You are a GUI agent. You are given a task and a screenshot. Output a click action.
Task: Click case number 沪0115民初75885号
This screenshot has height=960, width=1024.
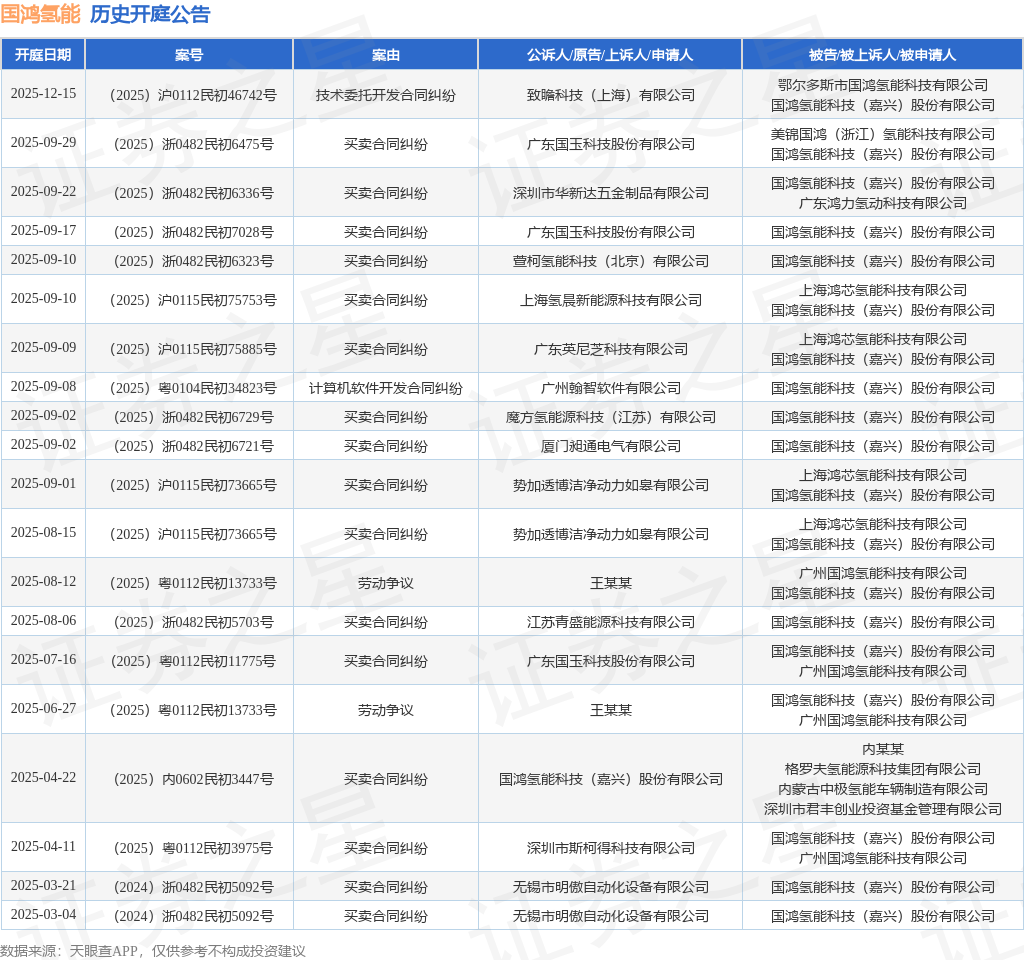point(193,349)
